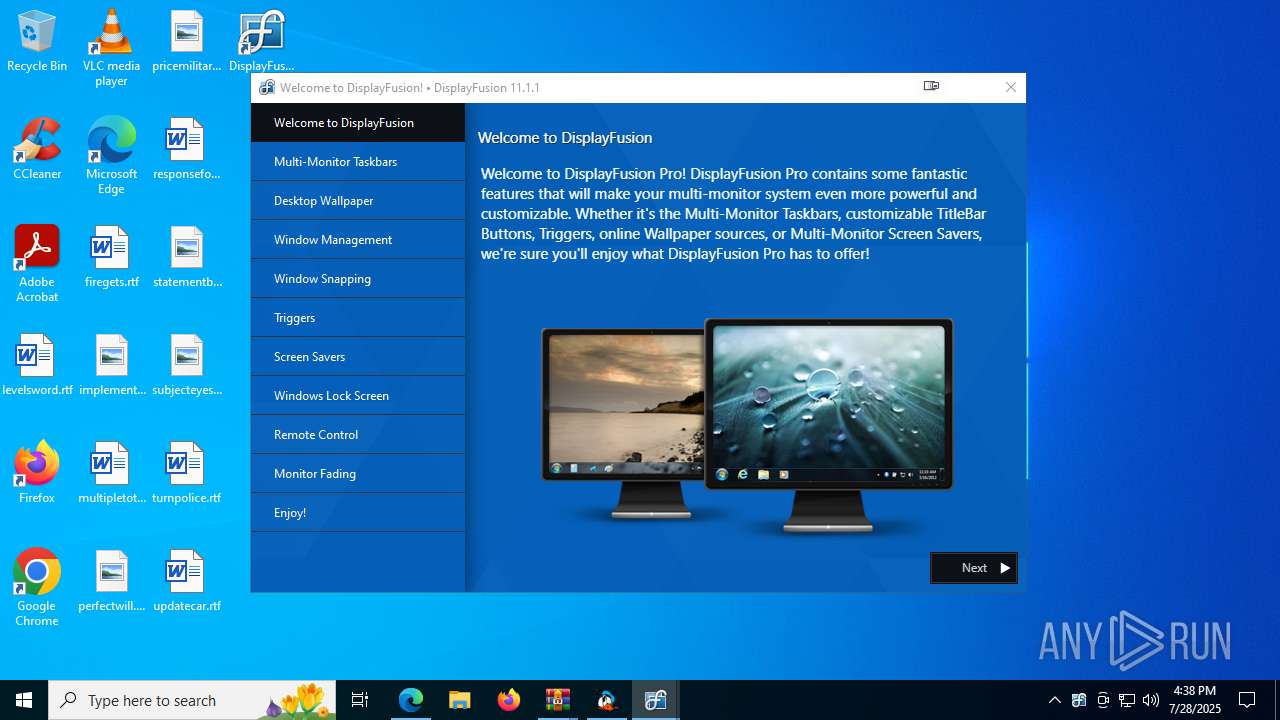View the Window Snapping section
Viewport: 1280px width, 720px height.
pos(358,279)
